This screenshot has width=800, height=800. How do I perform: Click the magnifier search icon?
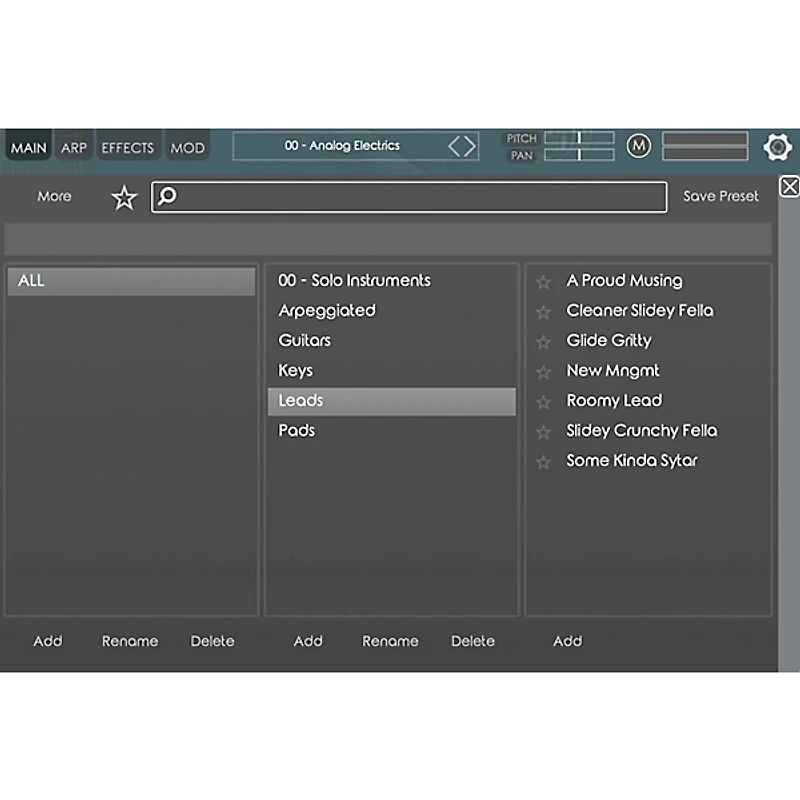[168, 196]
